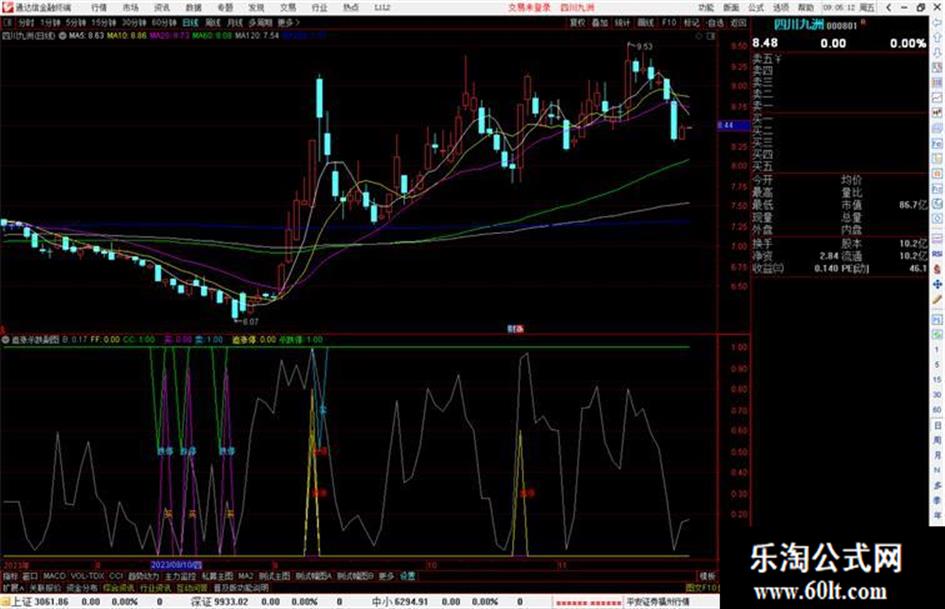Switch chart to 60分钟 period
This screenshot has width=945, height=609.
pyautogui.click(x=164, y=22)
